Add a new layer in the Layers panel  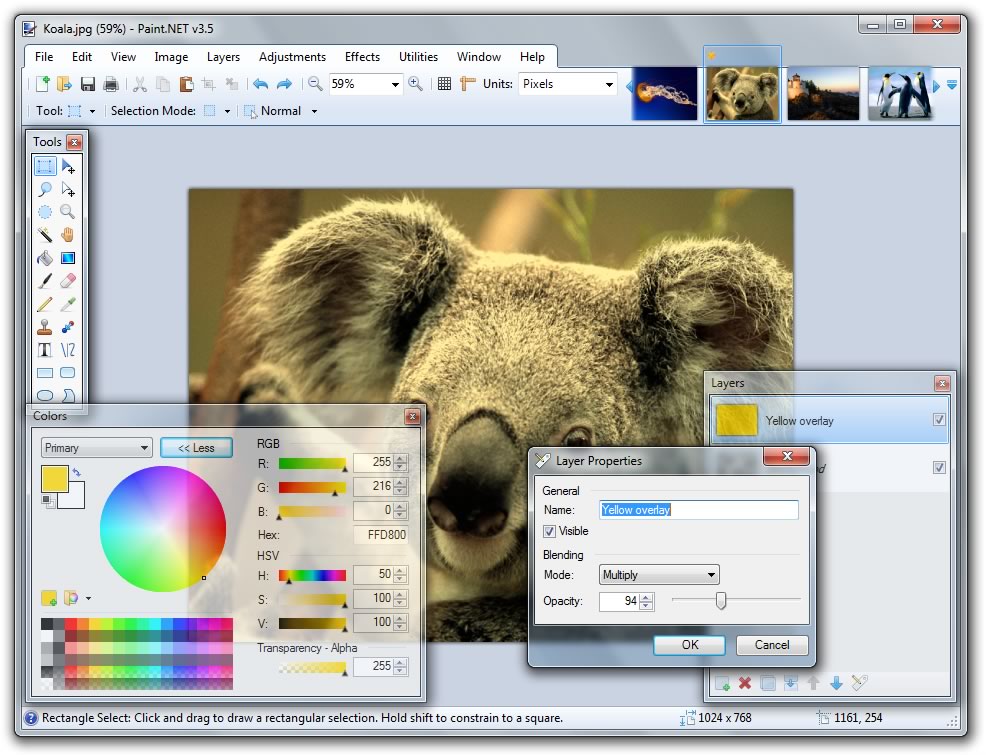722,683
